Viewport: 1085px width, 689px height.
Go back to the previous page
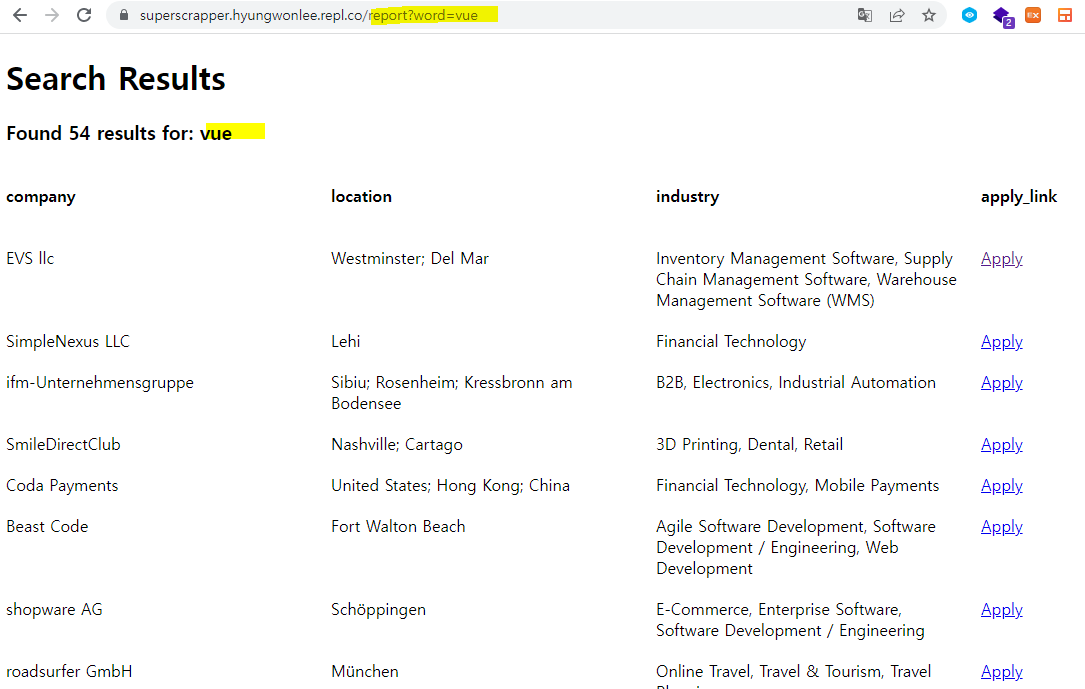click(x=20, y=15)
